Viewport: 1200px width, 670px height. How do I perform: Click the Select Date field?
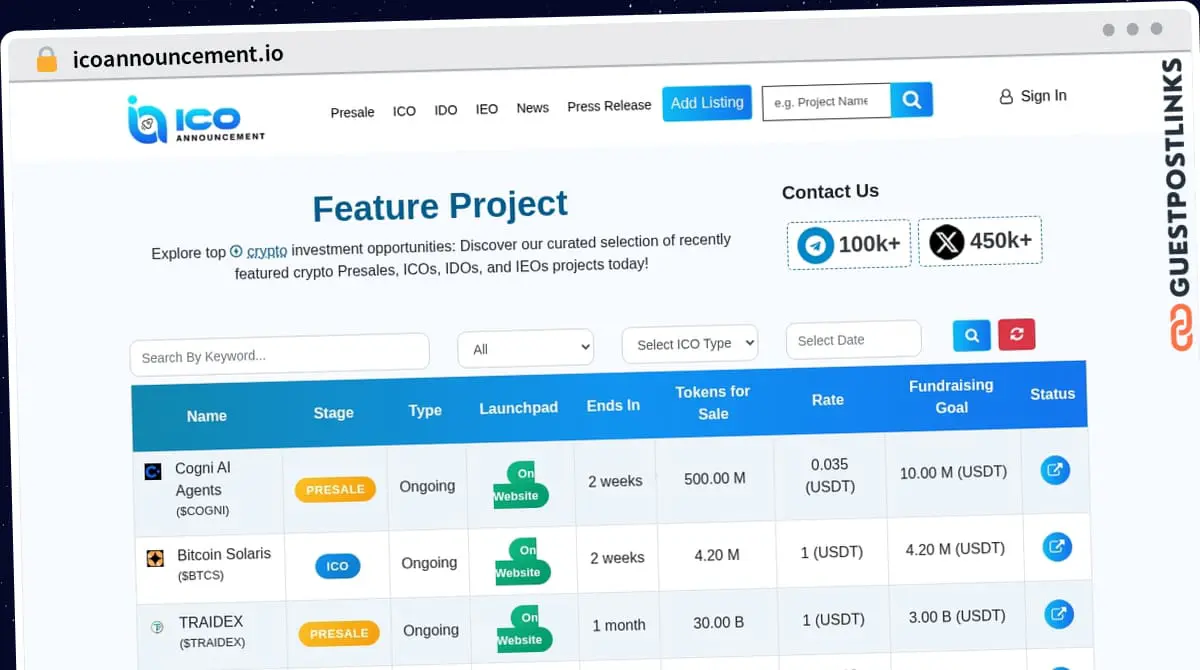point(853,340)
